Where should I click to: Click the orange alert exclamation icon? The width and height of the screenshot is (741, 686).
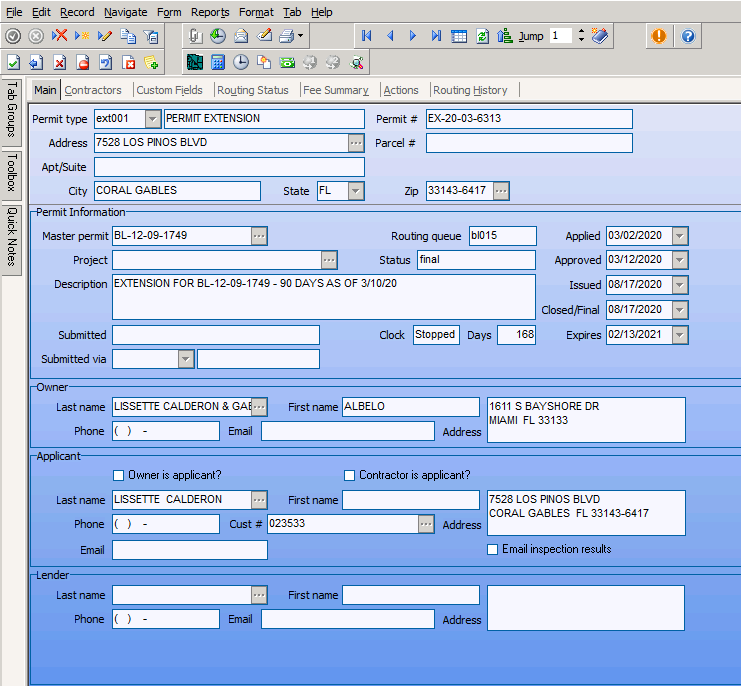pos(659,36)
